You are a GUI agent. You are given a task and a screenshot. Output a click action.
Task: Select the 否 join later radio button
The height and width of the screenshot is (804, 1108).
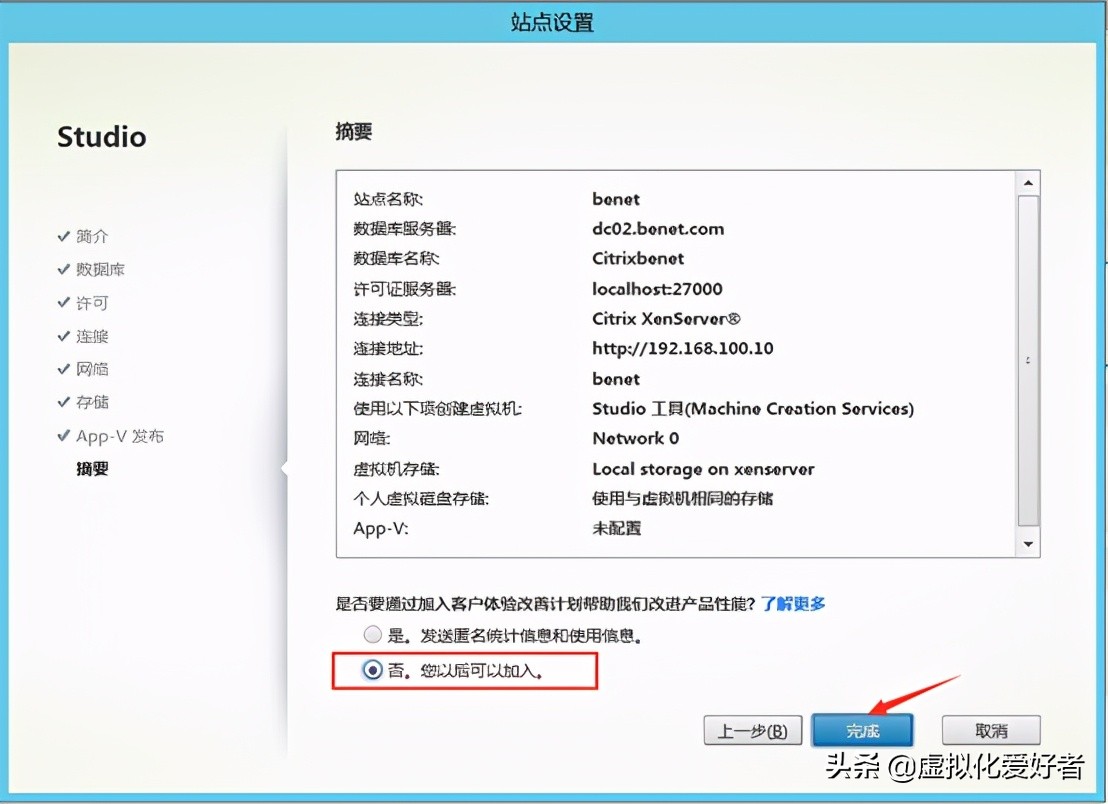tap(372, 669)
